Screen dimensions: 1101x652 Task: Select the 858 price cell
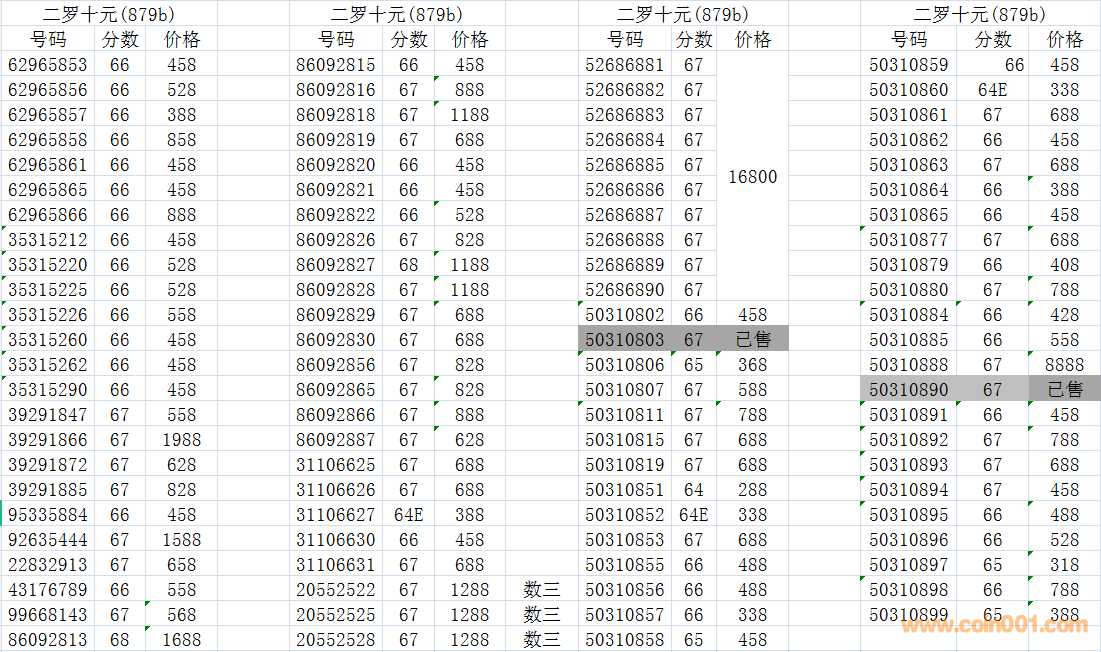(x=181, y=140)
